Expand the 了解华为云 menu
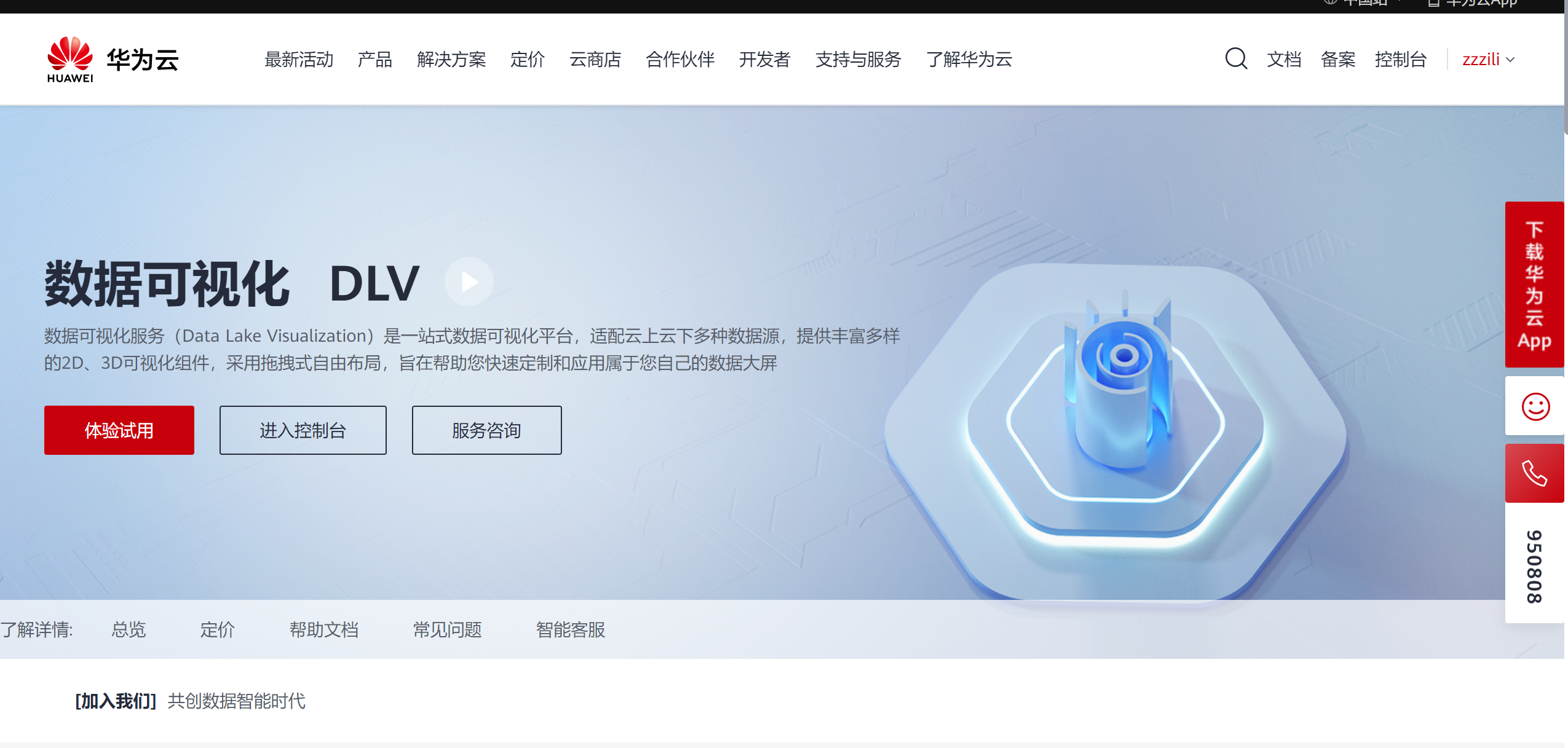This screenshot has width=1568, height=748. [969, 60]
